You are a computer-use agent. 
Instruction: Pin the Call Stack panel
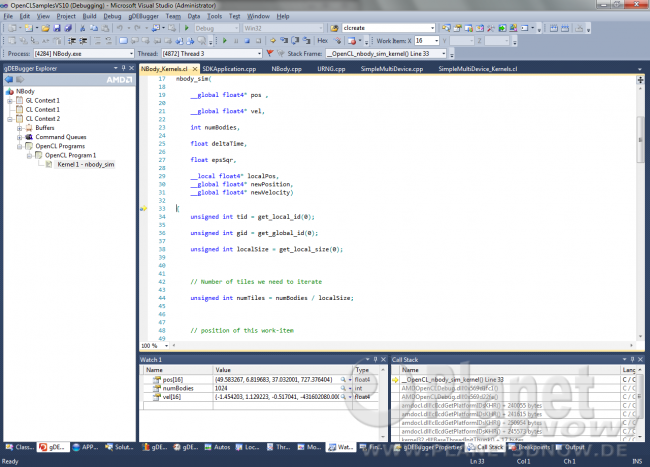tap(632, 359)
